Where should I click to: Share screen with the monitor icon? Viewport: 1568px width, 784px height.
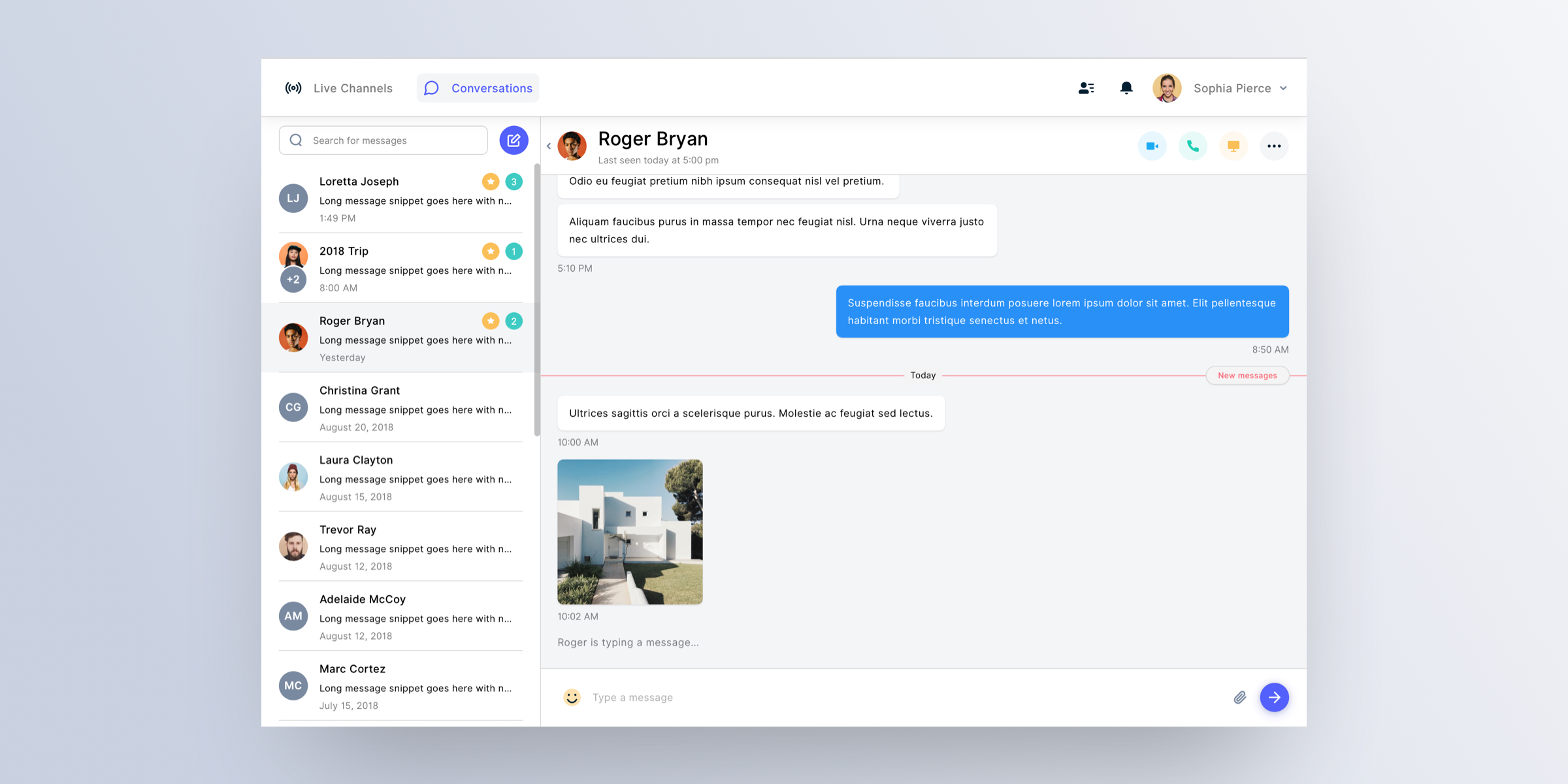pos(1233,146)
